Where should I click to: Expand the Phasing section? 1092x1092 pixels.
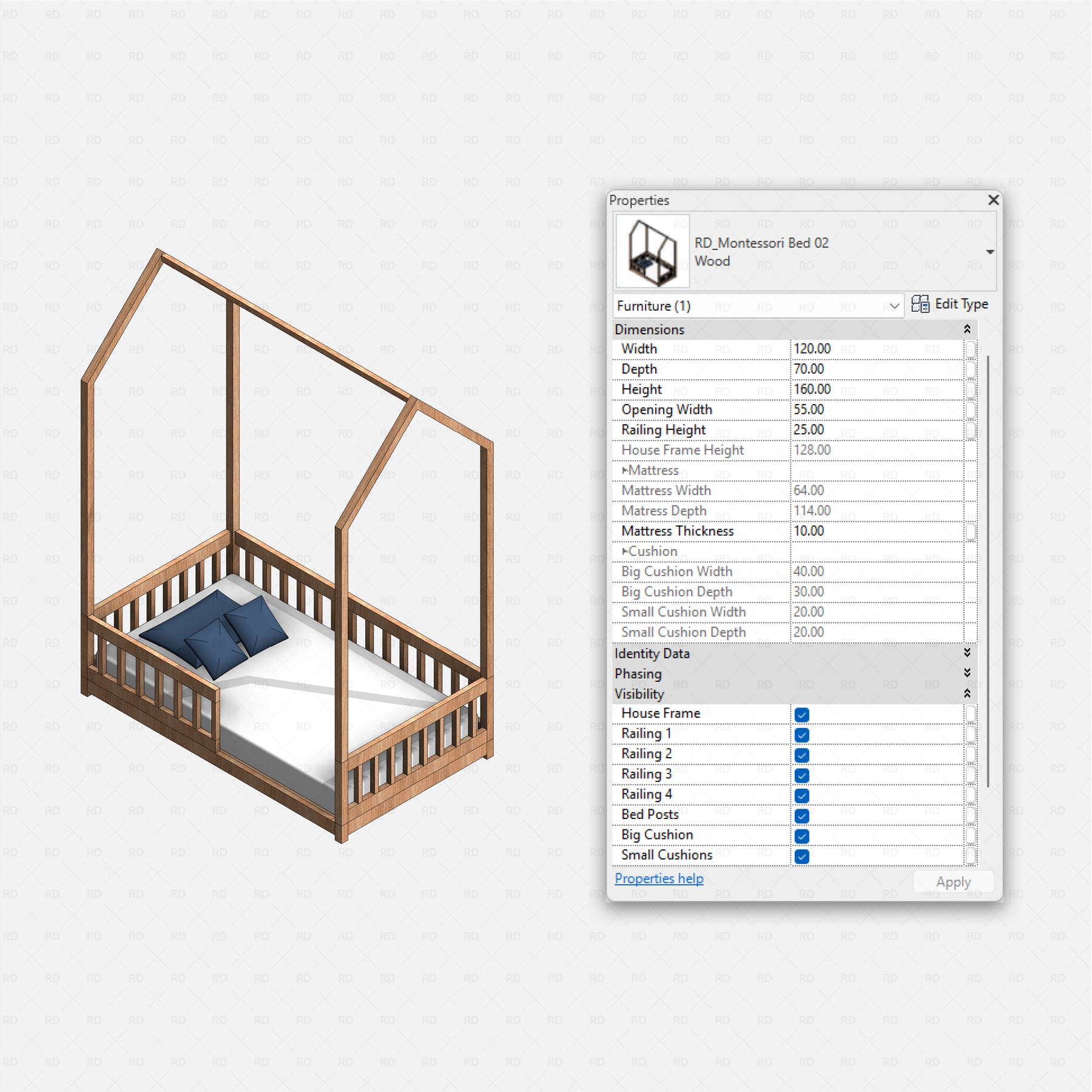tap(966, 673)
